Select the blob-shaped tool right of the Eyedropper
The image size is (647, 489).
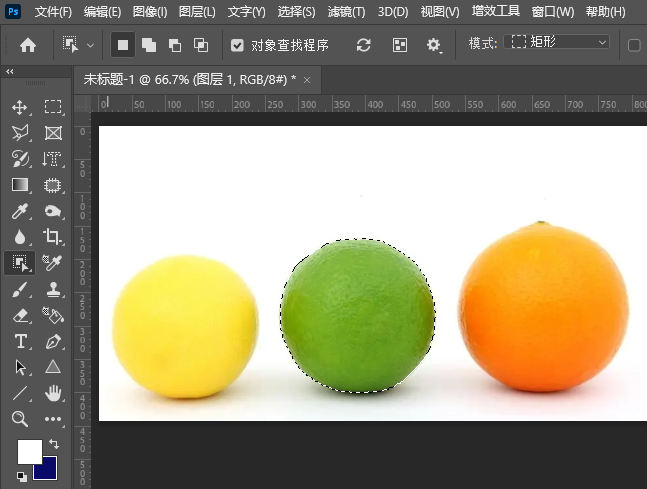click(53, 211)
